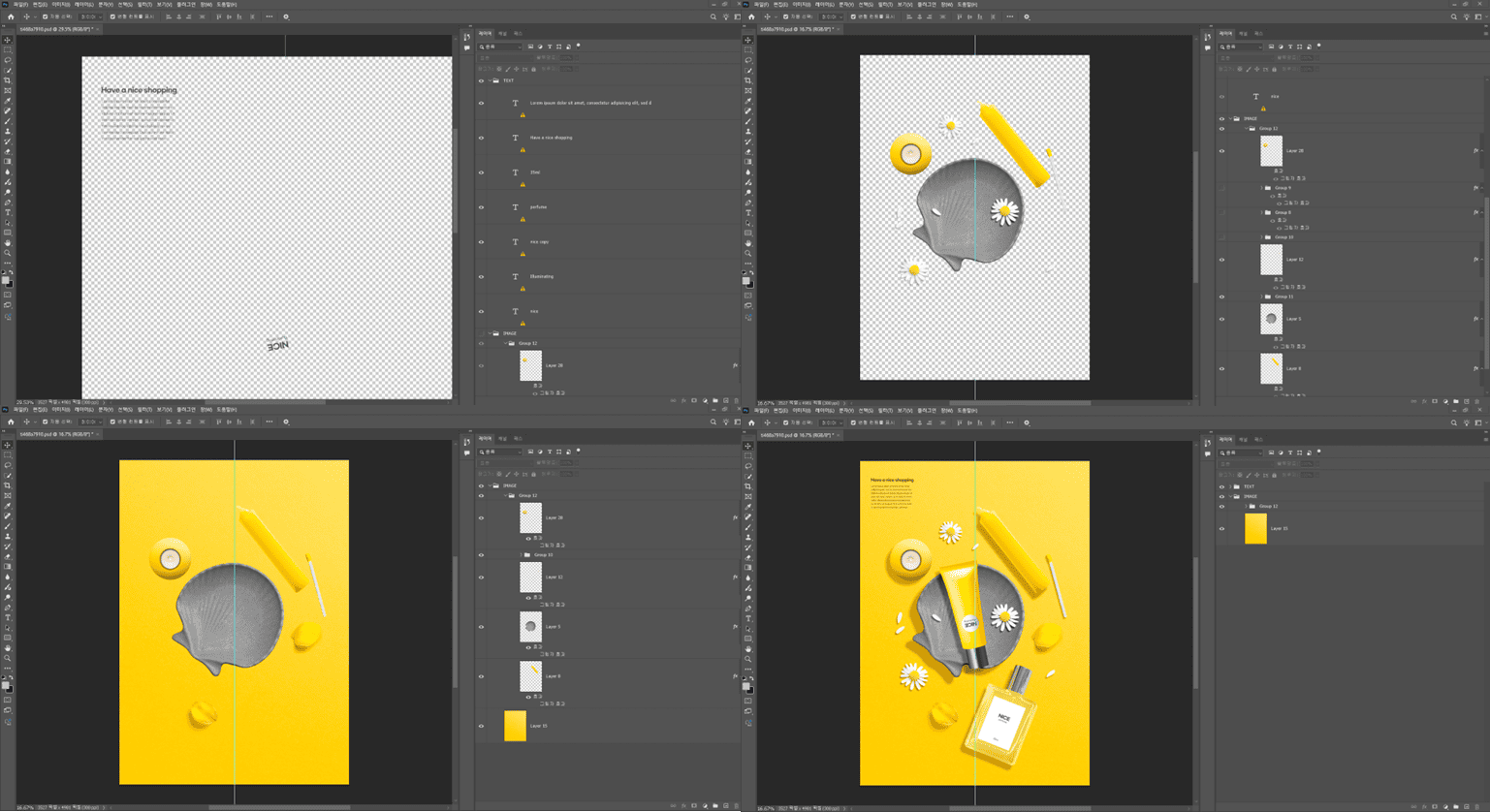Hide the 'Have a nice shopping' text layer

point(481,138)
